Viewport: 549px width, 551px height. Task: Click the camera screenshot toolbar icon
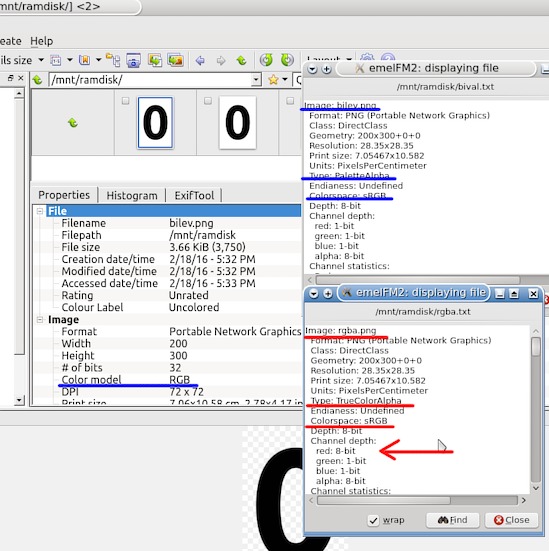(133, 60)
